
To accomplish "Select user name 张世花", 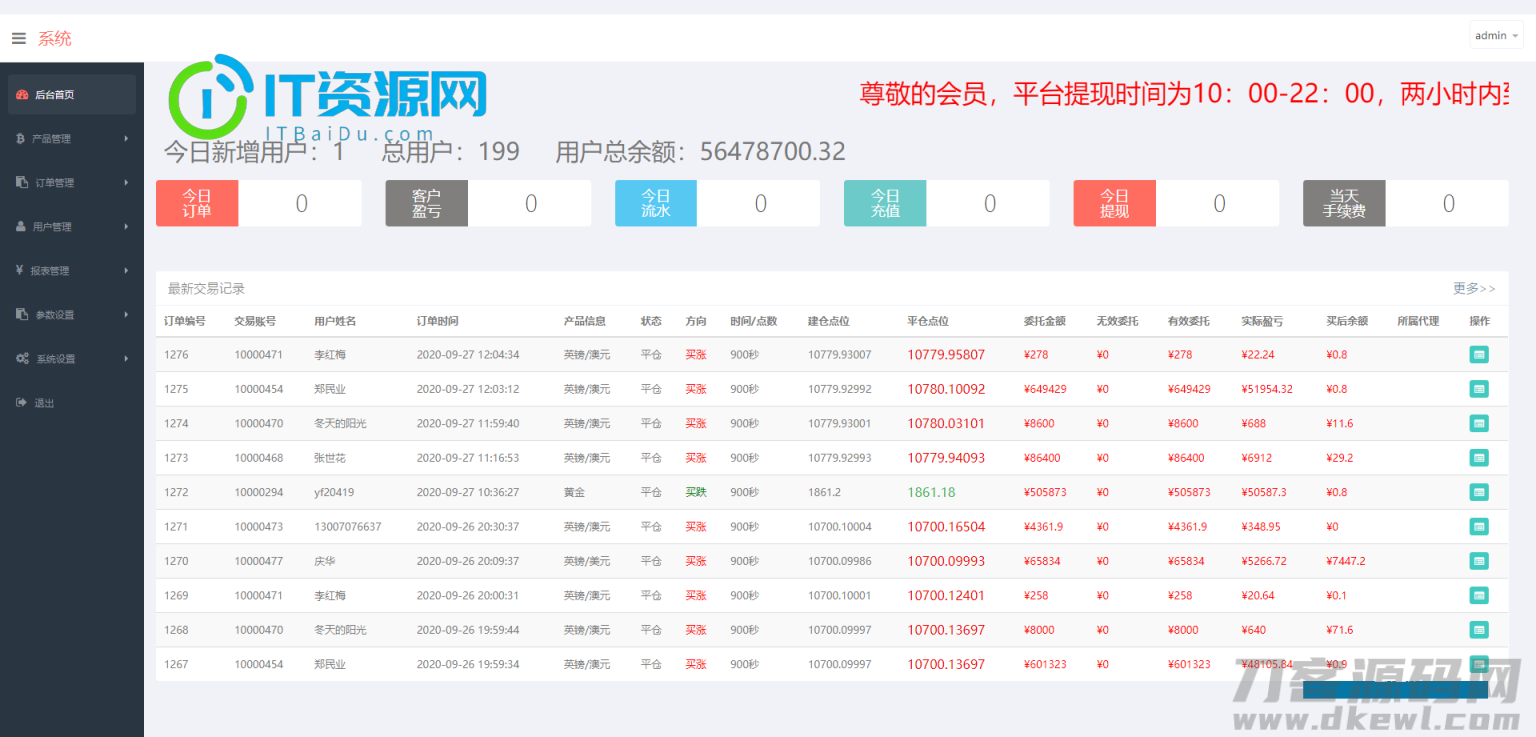I will coord(330,458).
